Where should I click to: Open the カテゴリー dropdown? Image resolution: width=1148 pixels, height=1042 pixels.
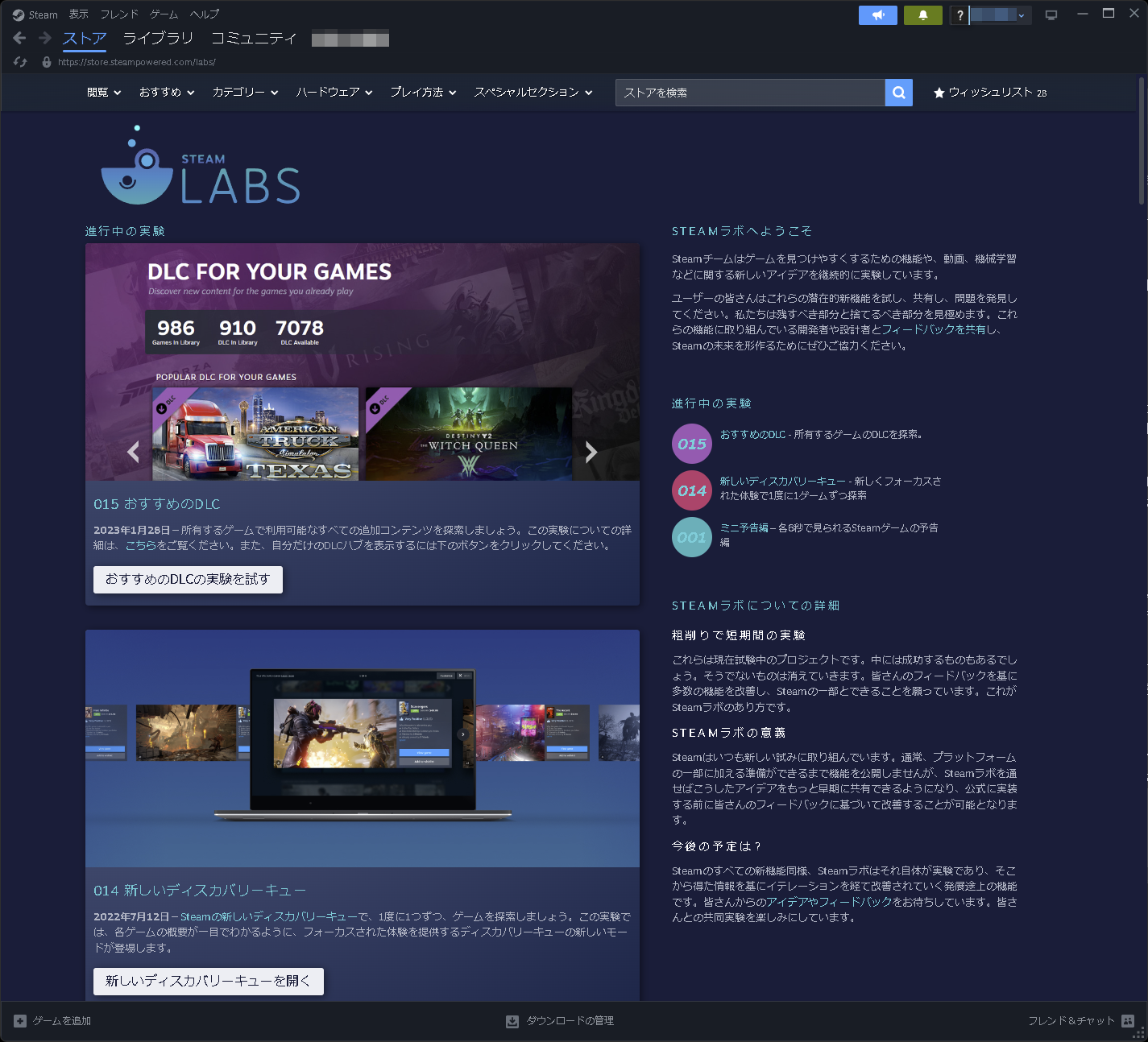[x=246, y=93]
